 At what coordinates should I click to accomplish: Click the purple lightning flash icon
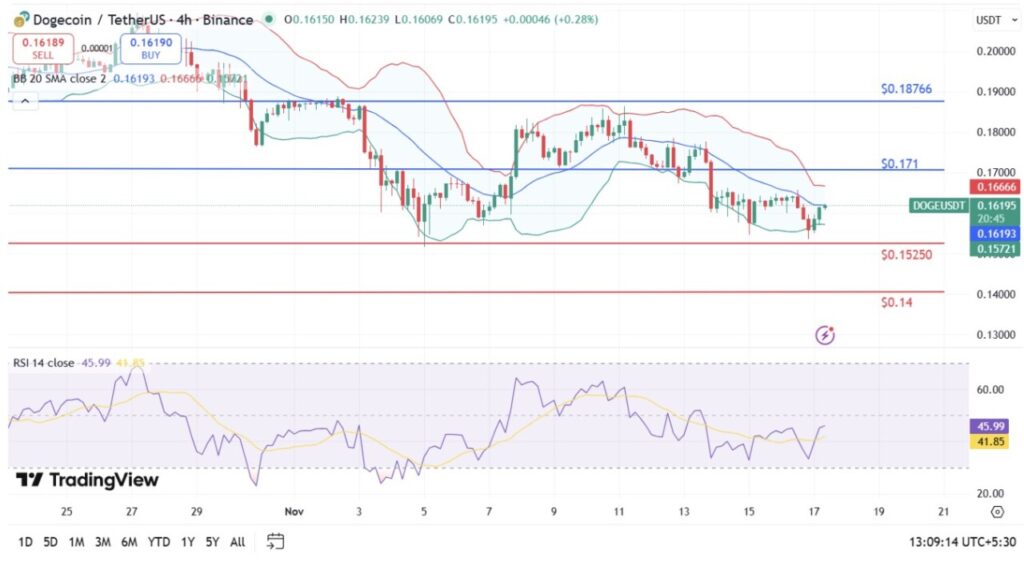(825, 335)
